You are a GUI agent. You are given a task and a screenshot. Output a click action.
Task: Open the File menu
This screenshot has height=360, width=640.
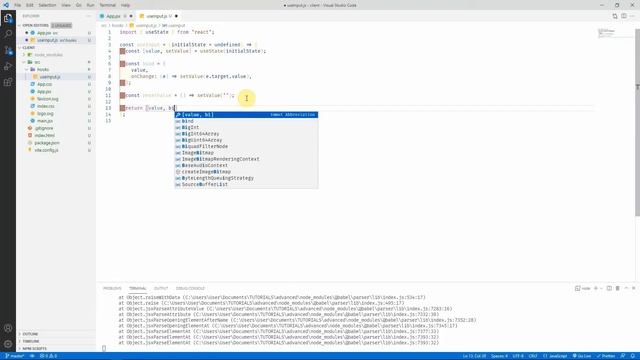tap(18, 5)
